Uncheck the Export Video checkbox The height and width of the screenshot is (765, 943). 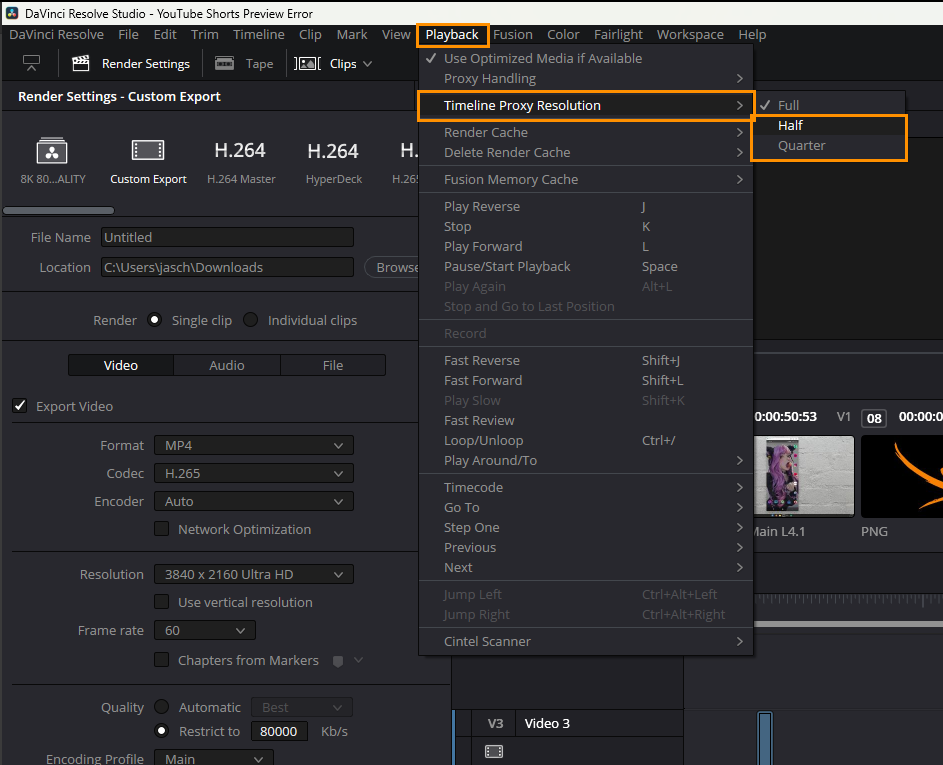[x=20, y=406]
